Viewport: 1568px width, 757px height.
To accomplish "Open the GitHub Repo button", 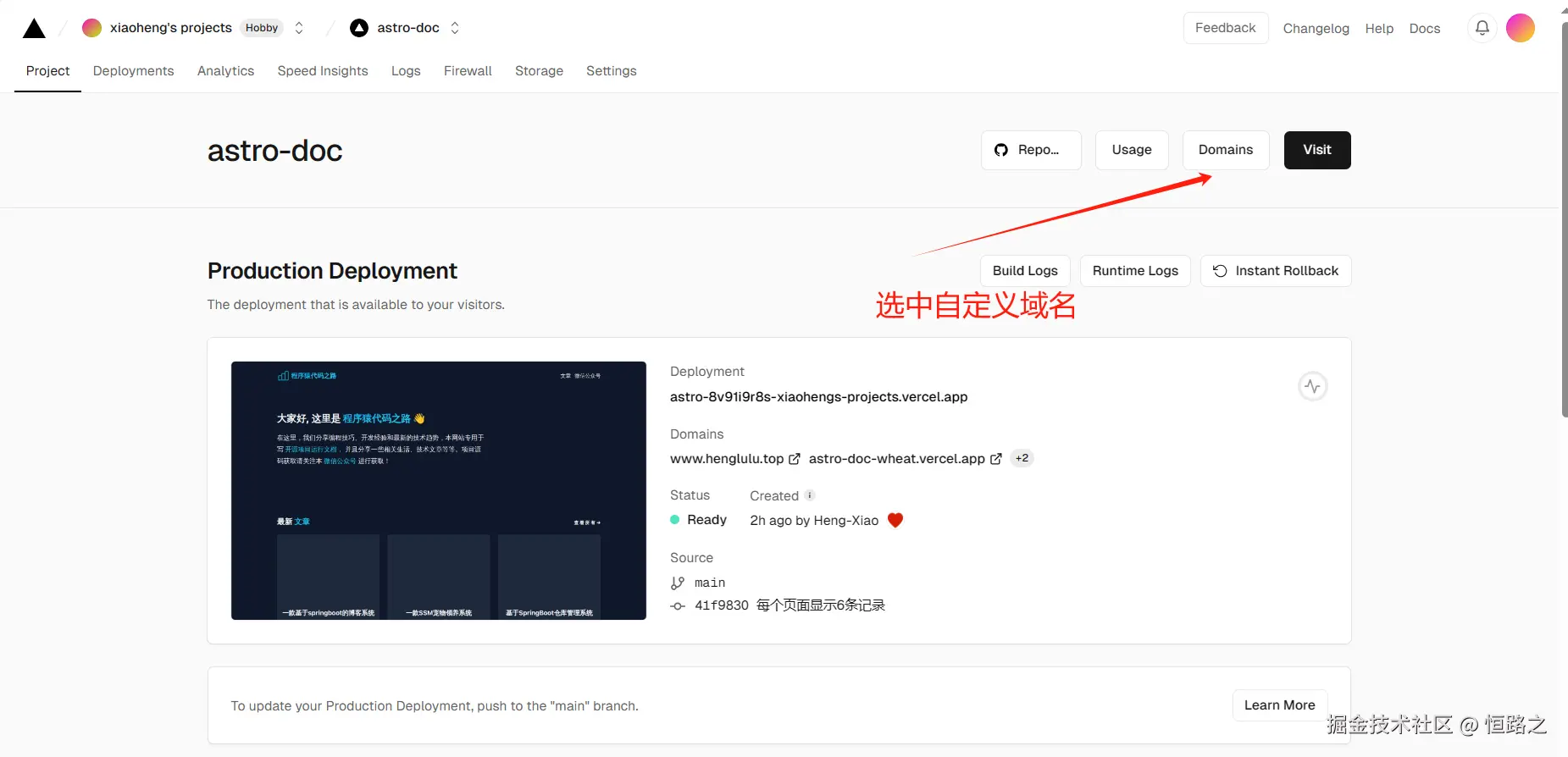I will point(1031,150).
